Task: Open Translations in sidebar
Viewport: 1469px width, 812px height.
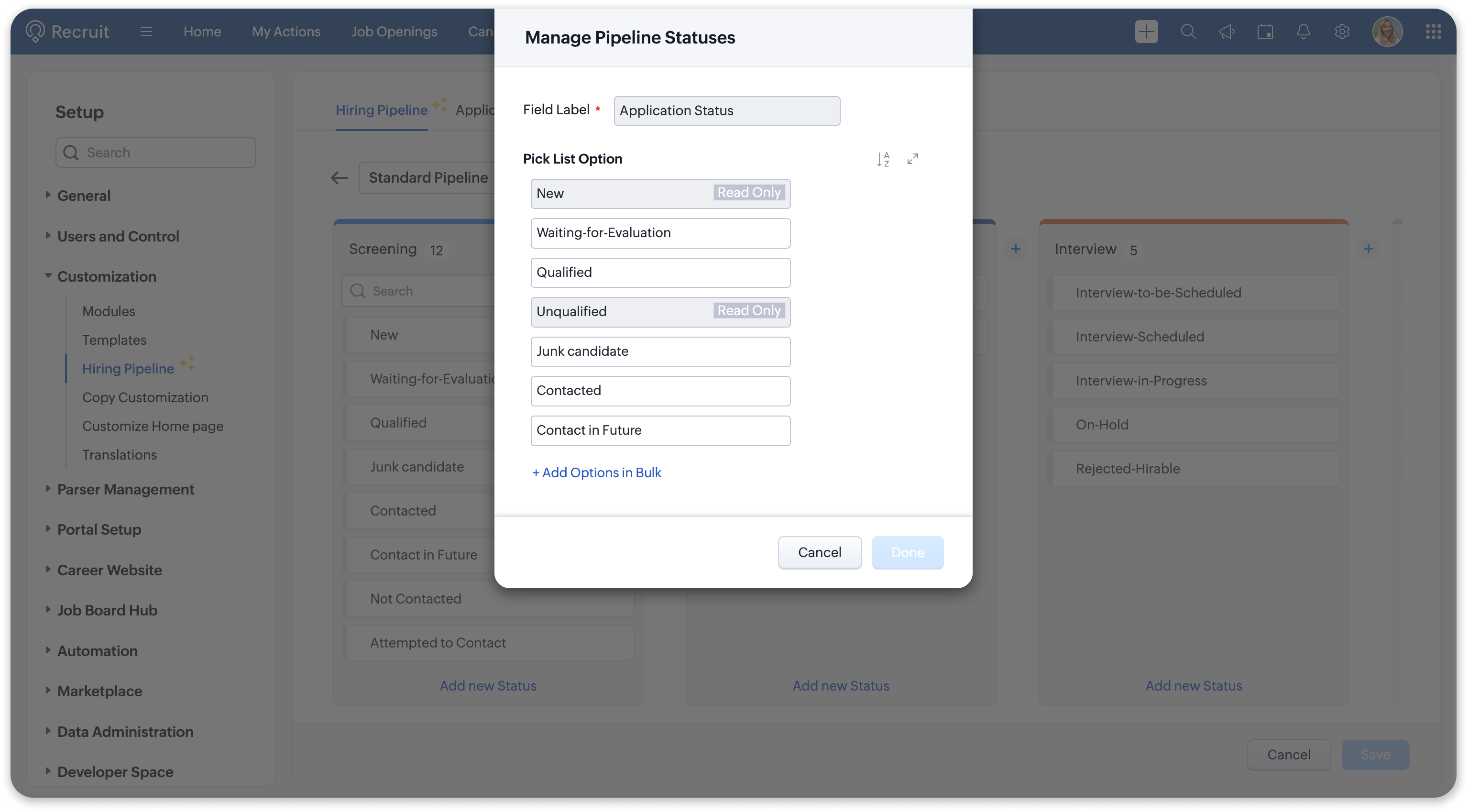Action: coord(119,454)
